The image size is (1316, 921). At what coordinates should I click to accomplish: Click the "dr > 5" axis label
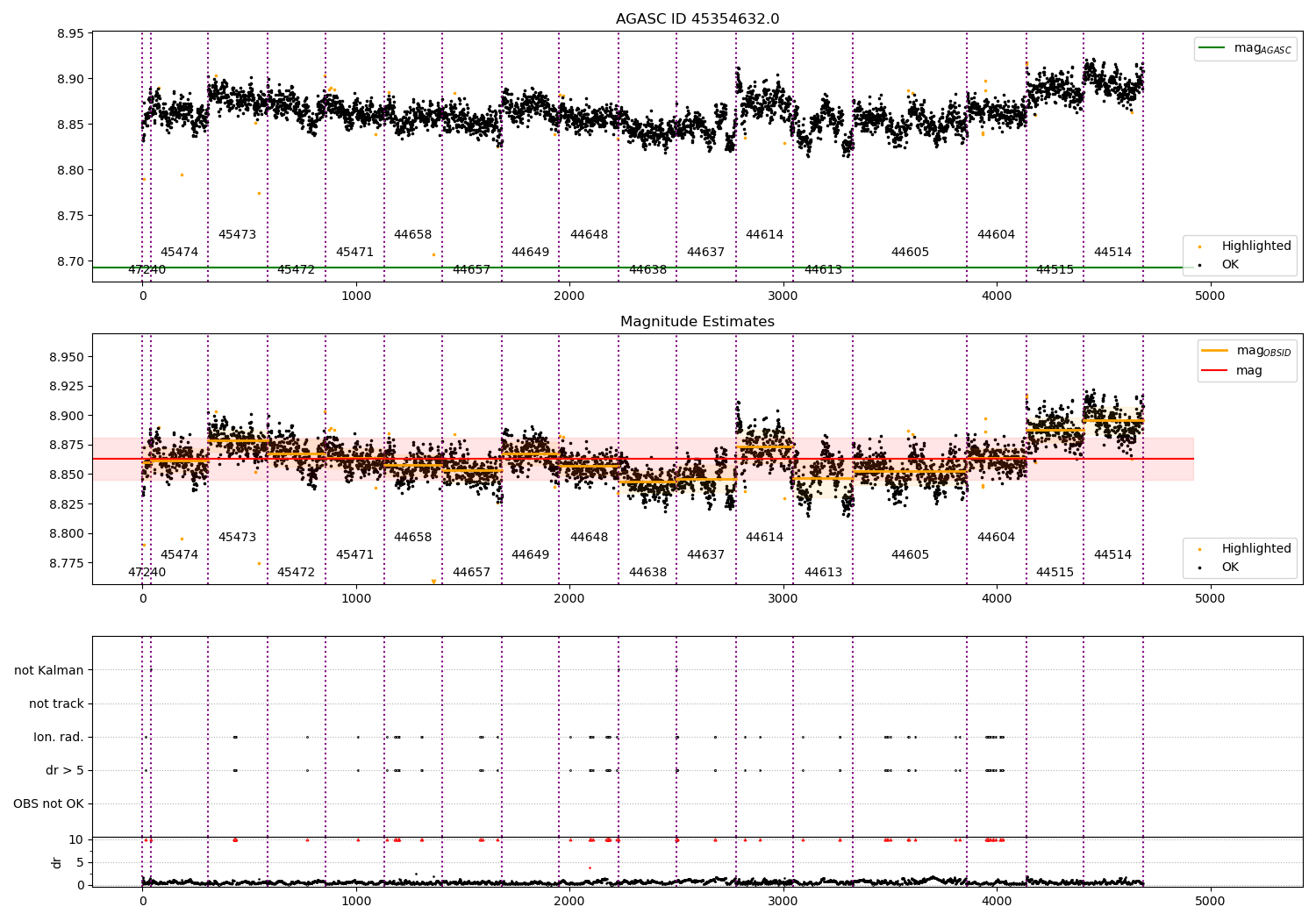pos(65,770)
